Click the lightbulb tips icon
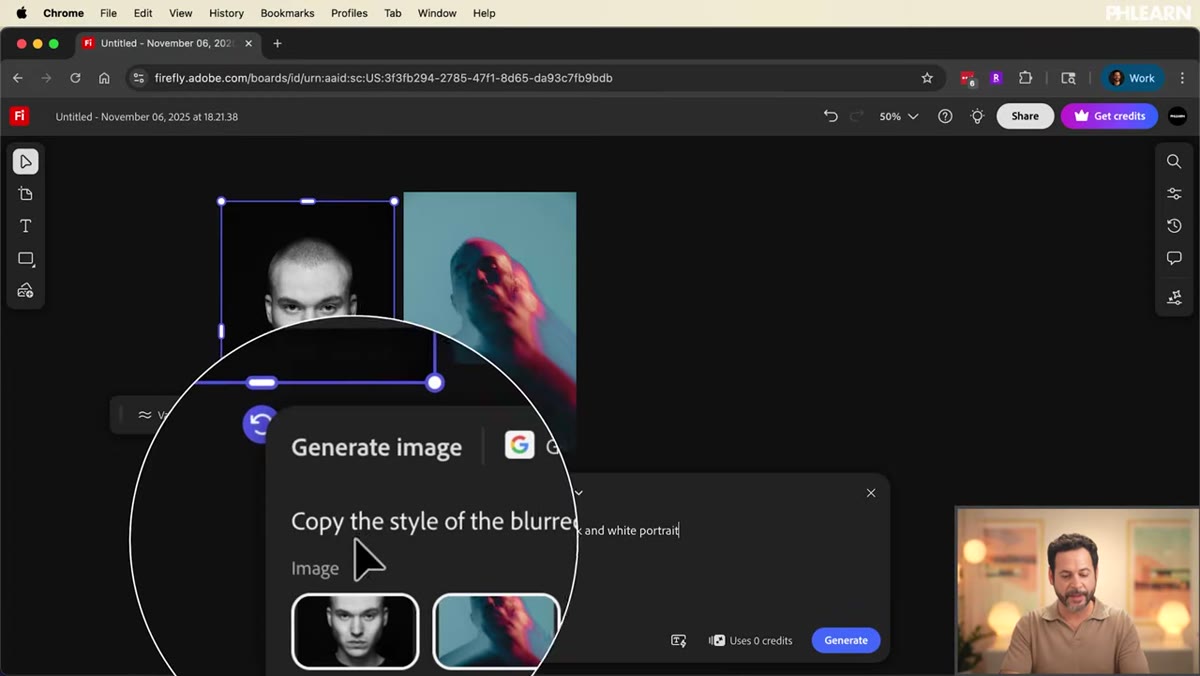1200x676 pixels. point(977,116)
